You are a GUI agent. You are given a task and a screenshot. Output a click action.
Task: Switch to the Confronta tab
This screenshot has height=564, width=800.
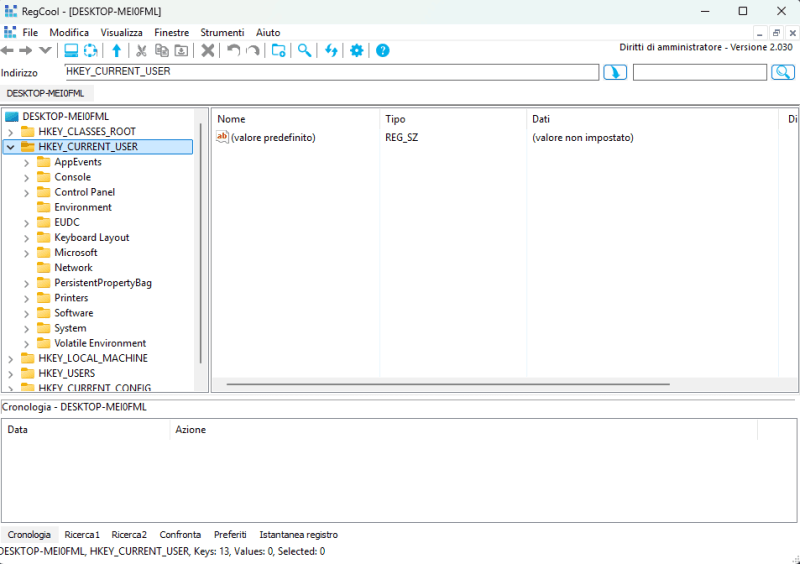180,535
